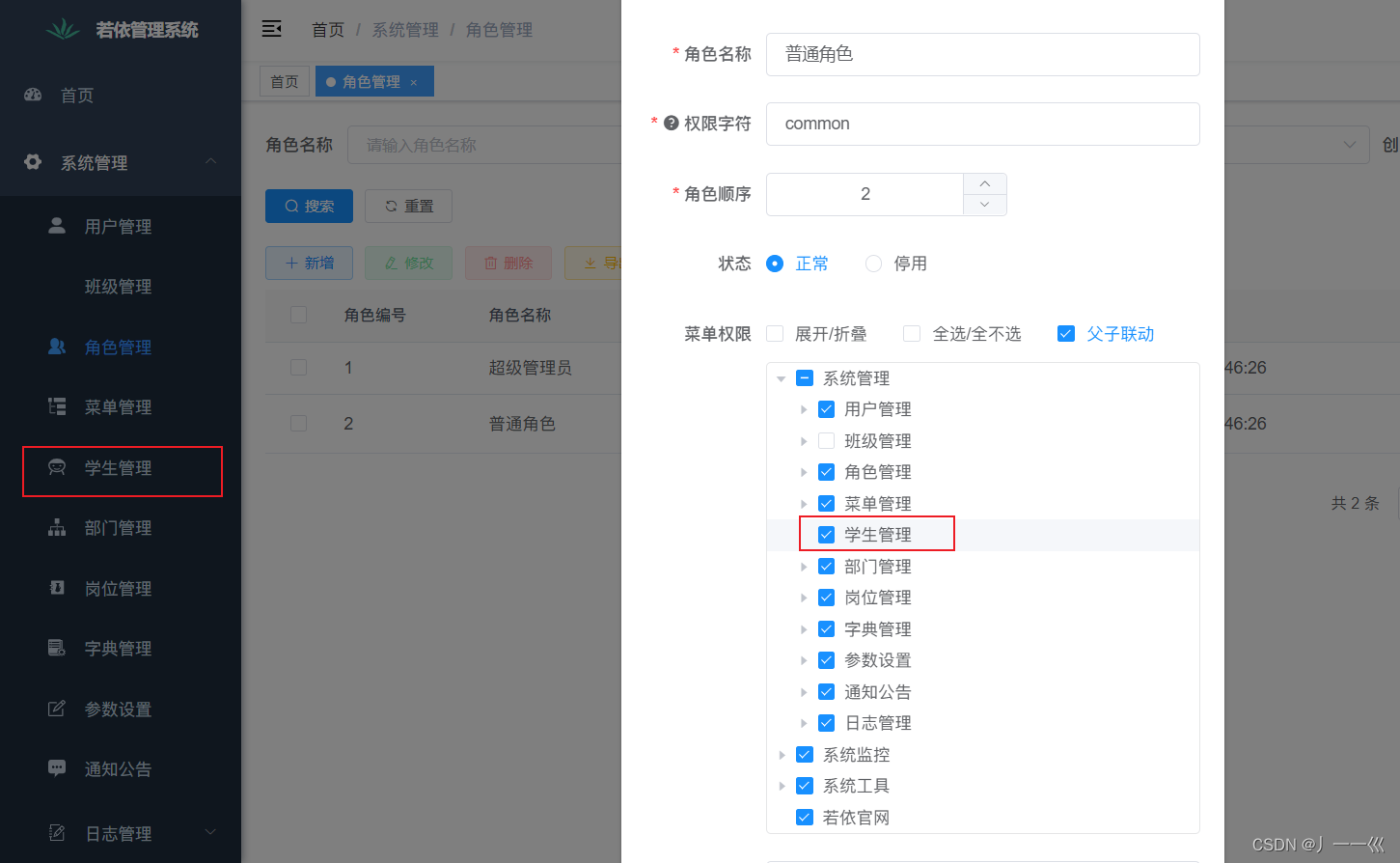Expand the 字典管理 tree node arrow
Screen dimensions: 1400x863
tap(804, 629)
